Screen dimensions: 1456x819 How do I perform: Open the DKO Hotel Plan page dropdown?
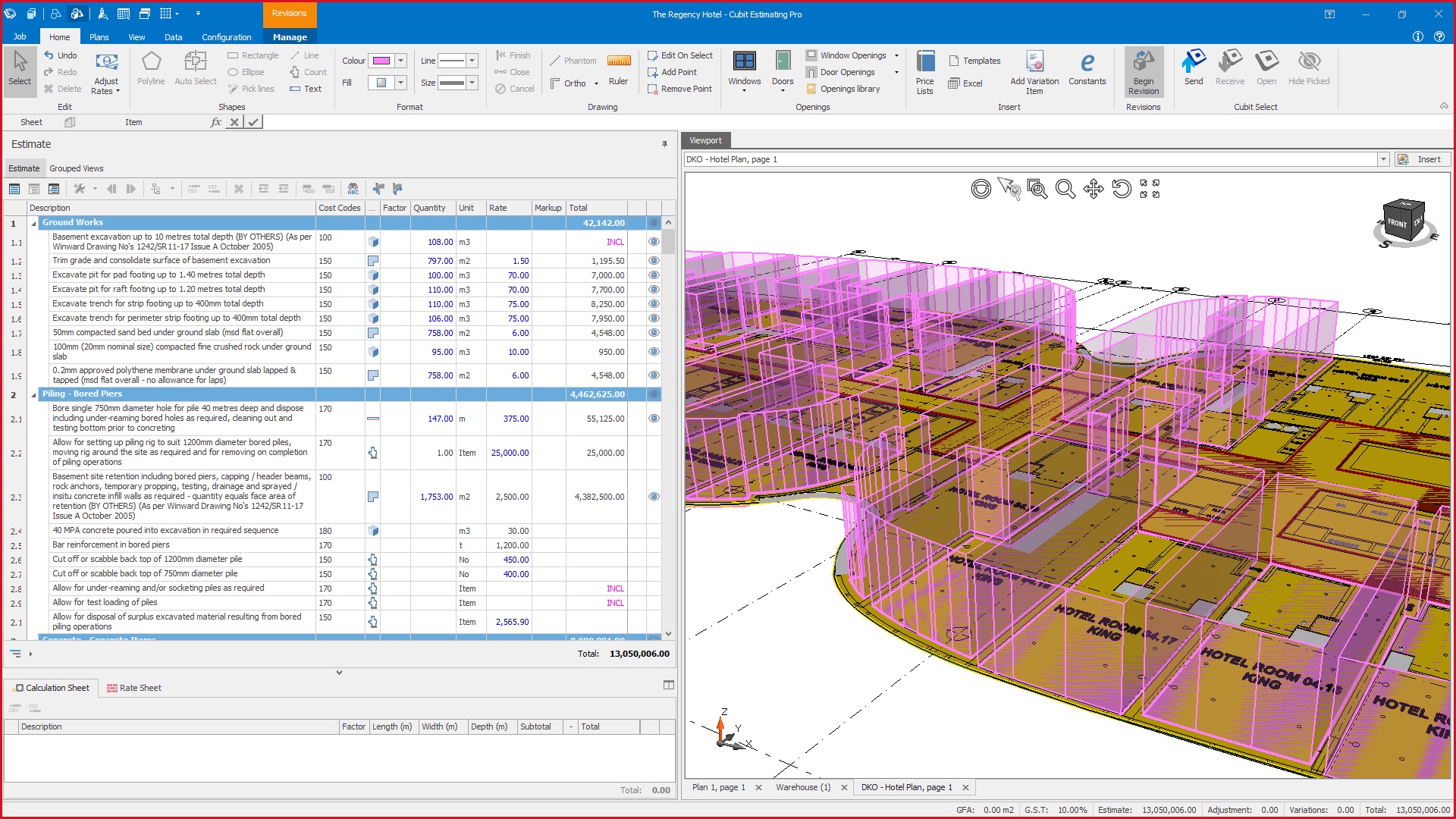point(1383,159)
